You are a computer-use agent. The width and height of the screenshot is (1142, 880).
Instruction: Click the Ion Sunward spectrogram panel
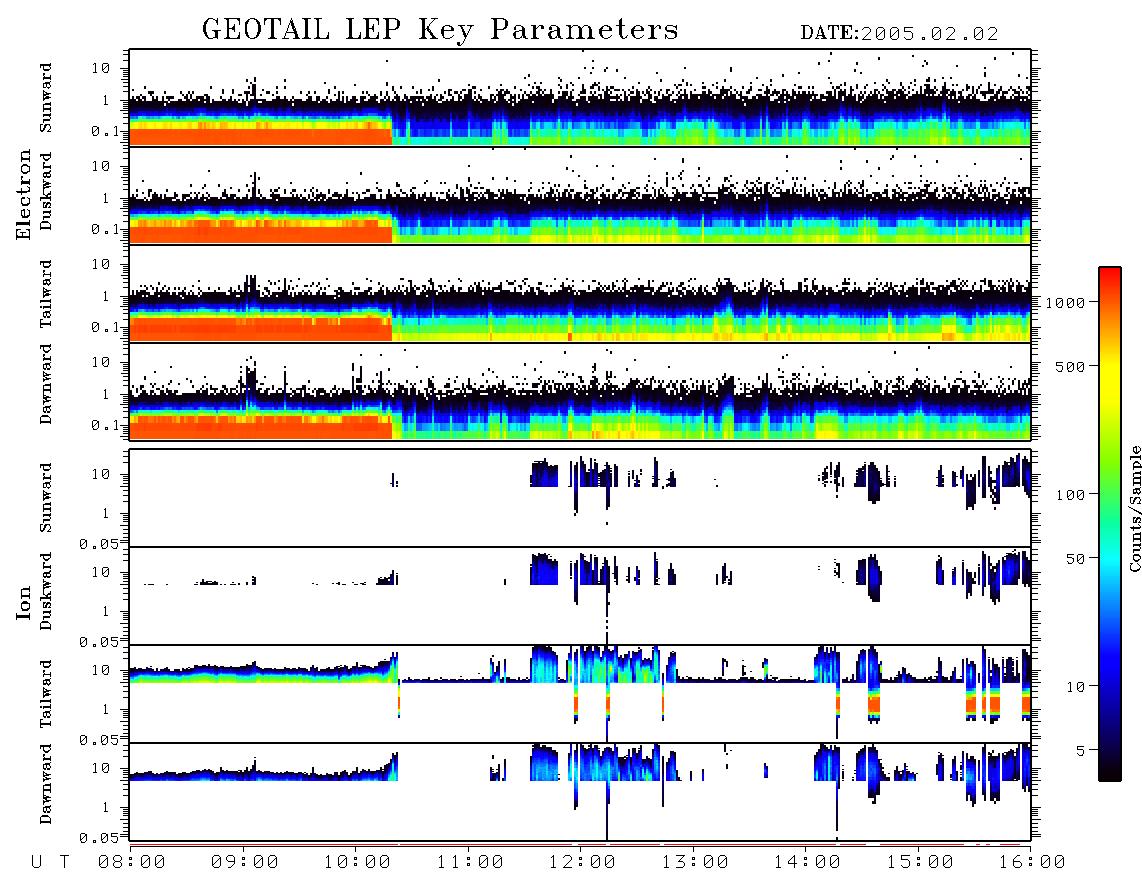[x=580, y=498]
